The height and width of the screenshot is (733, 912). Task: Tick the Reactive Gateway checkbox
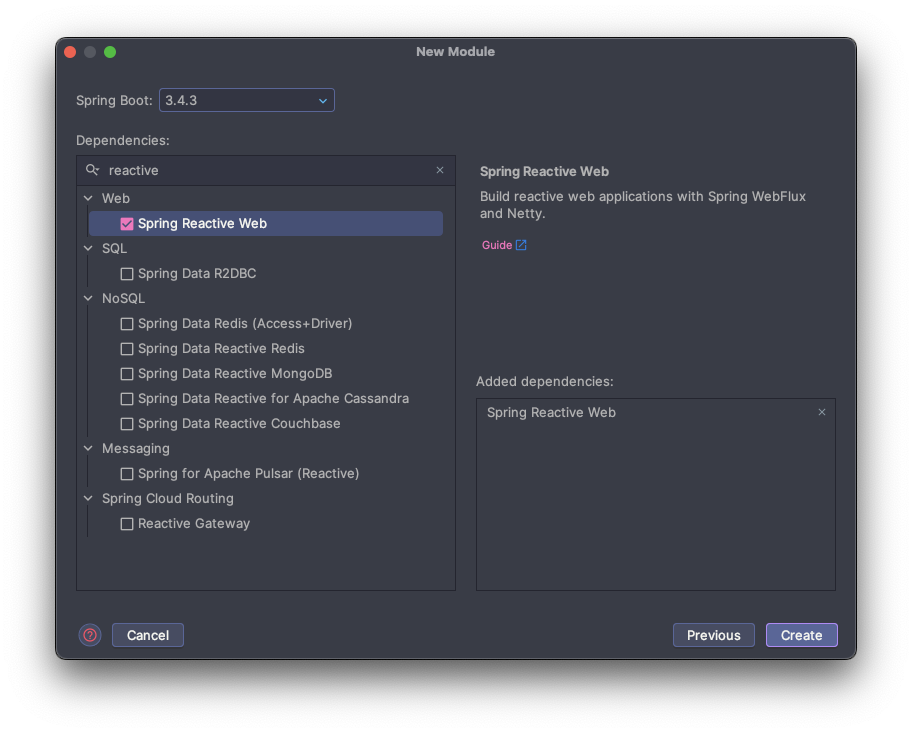[x=127, y=524]
